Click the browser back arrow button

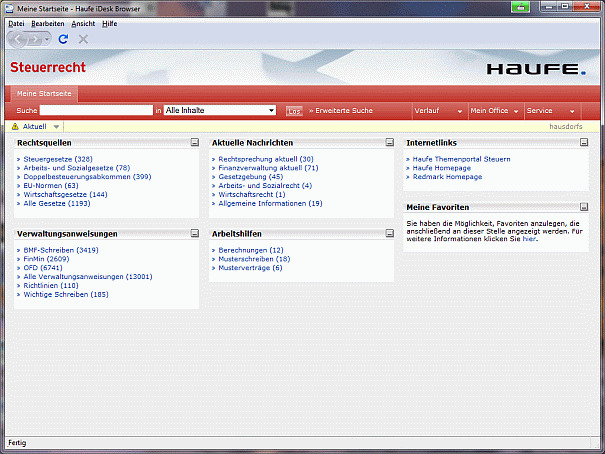[x=17, y=39]
